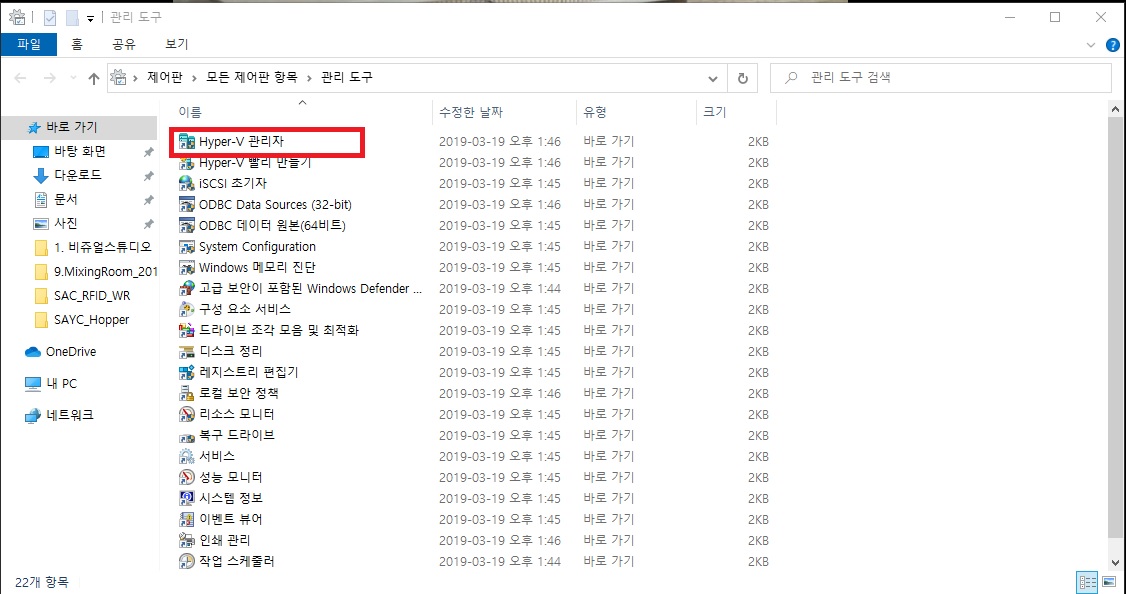Open the 홈 ribbon tab

pyautogui.click(x=76, y=45)
